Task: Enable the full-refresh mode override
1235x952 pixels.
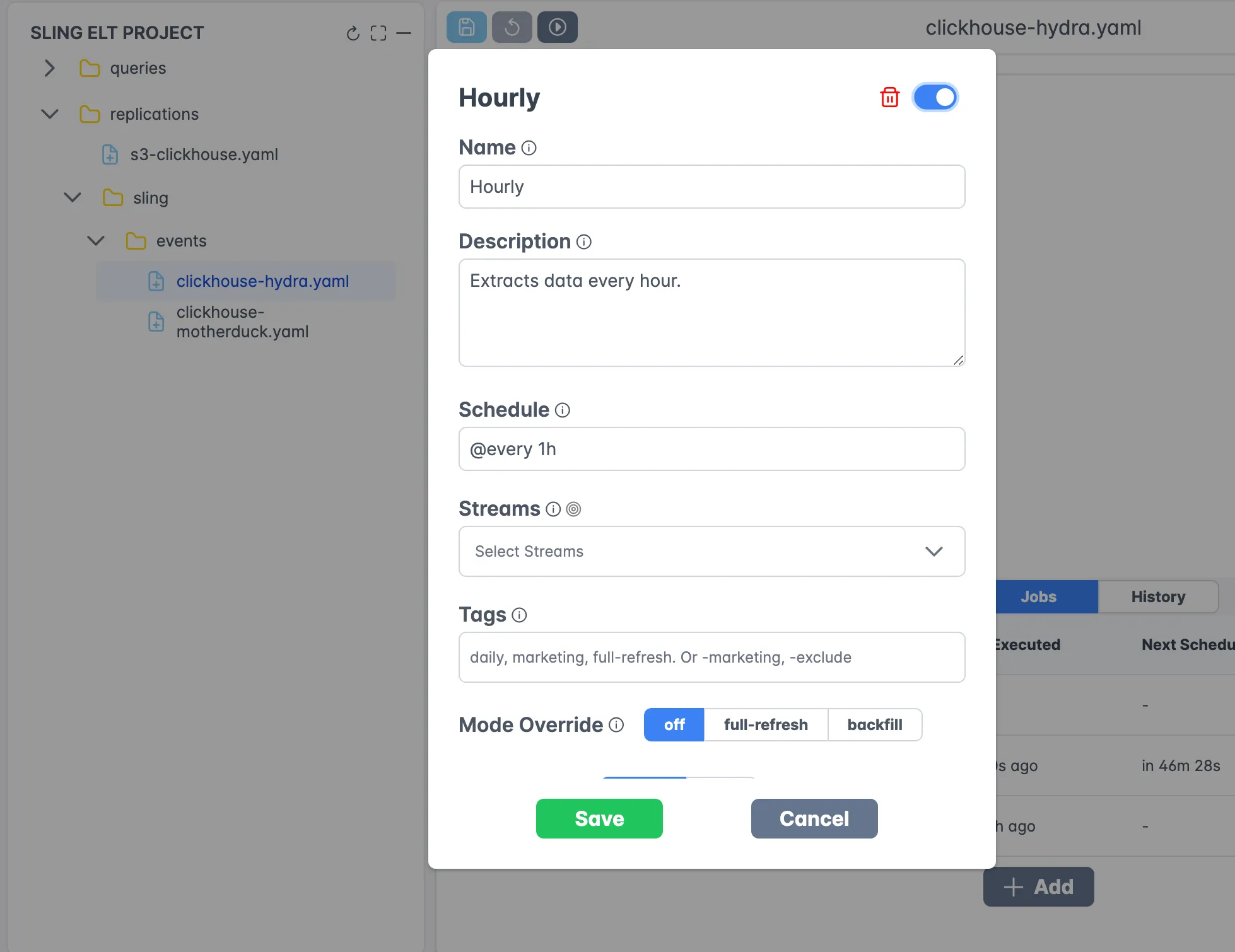Action: pos(766,724)
